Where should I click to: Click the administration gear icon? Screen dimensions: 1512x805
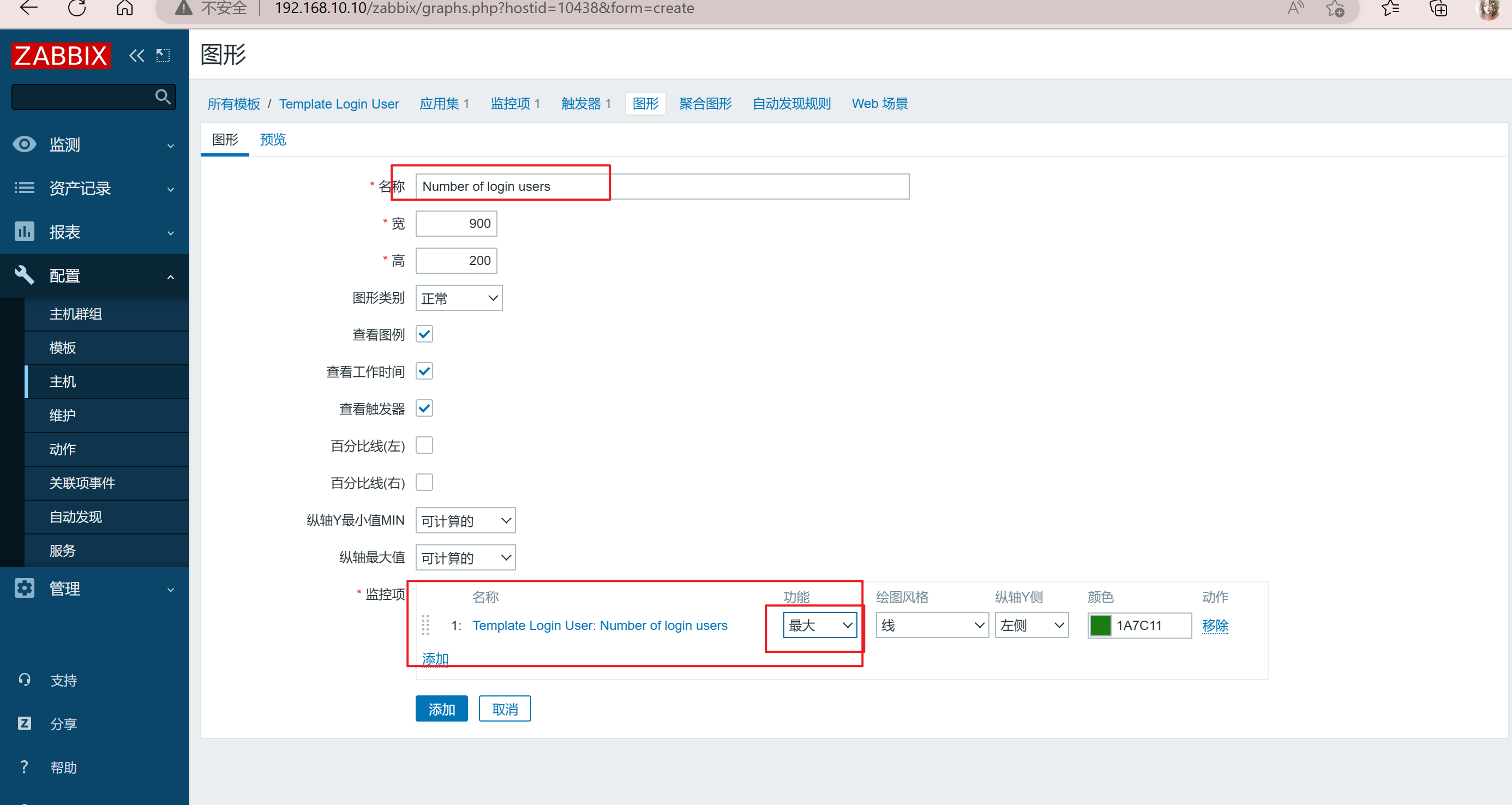(24, 588)
